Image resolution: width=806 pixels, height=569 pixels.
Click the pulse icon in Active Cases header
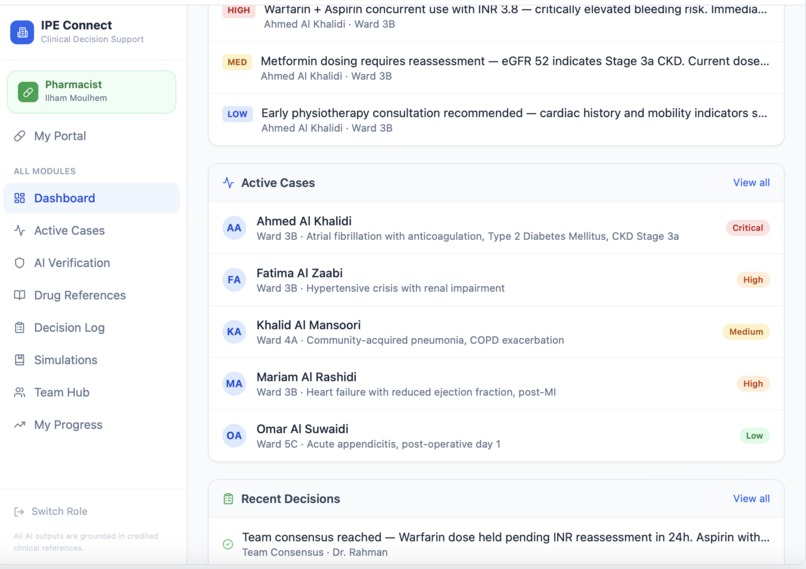point(228,183)
